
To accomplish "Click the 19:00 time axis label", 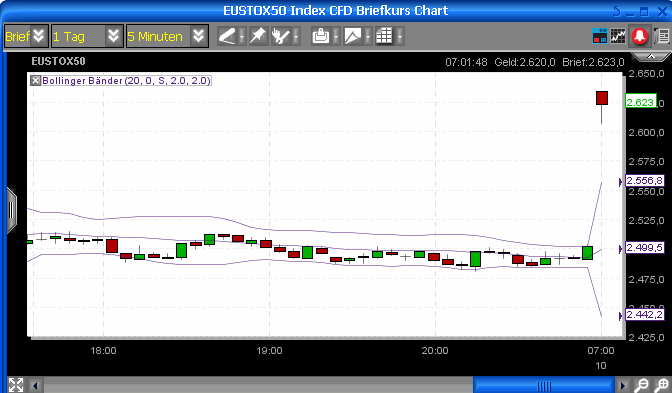I will coord(269,351).
